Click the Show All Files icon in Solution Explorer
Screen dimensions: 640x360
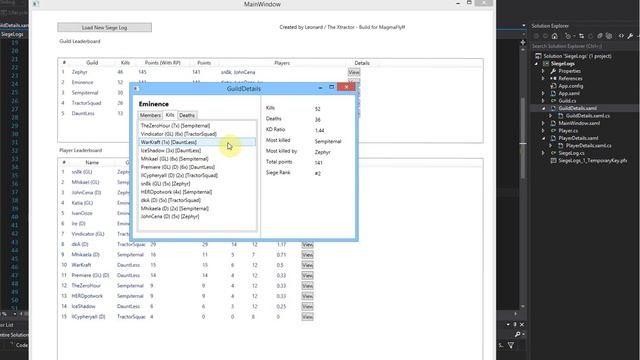click(609, 36)
